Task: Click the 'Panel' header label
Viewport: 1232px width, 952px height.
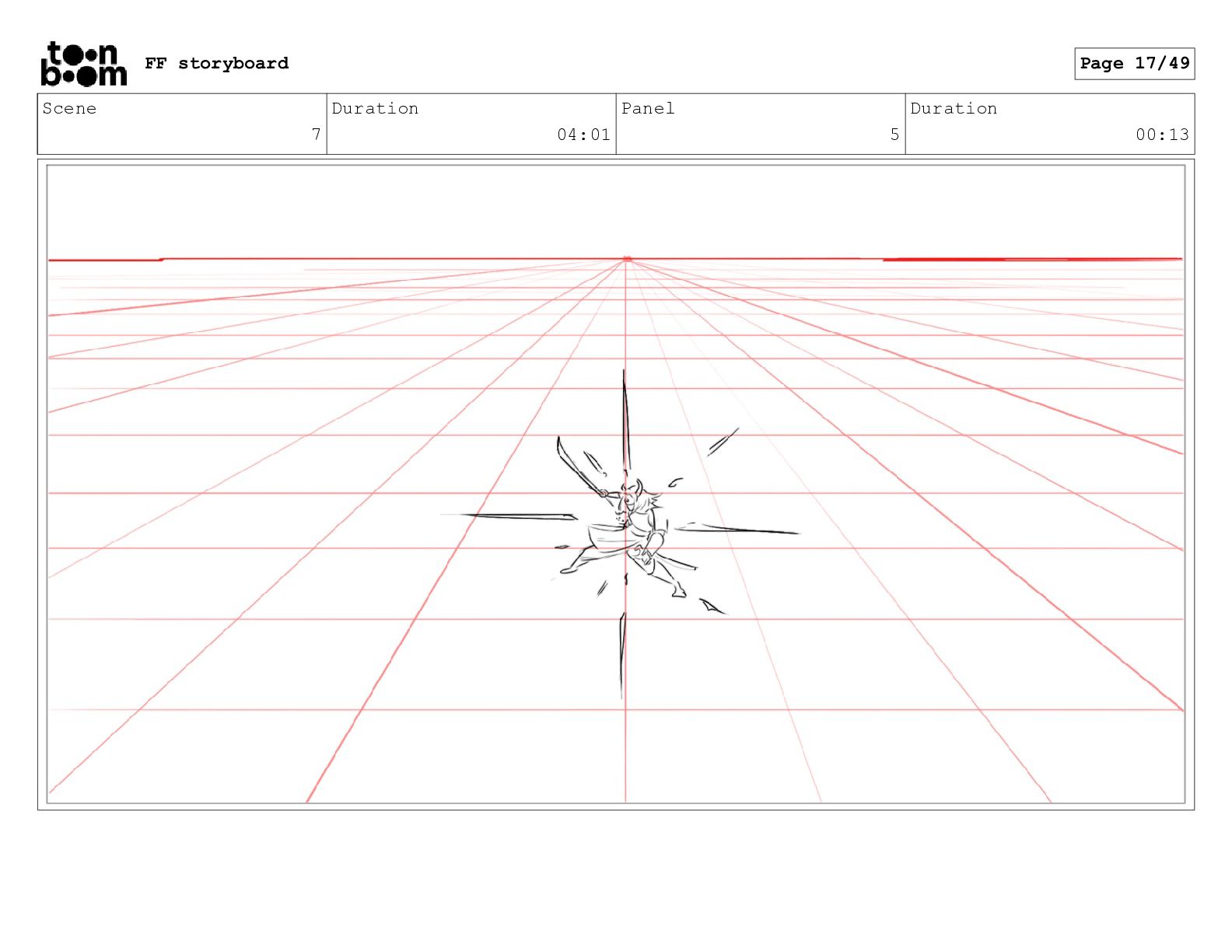Action: (x=647, y=108)
